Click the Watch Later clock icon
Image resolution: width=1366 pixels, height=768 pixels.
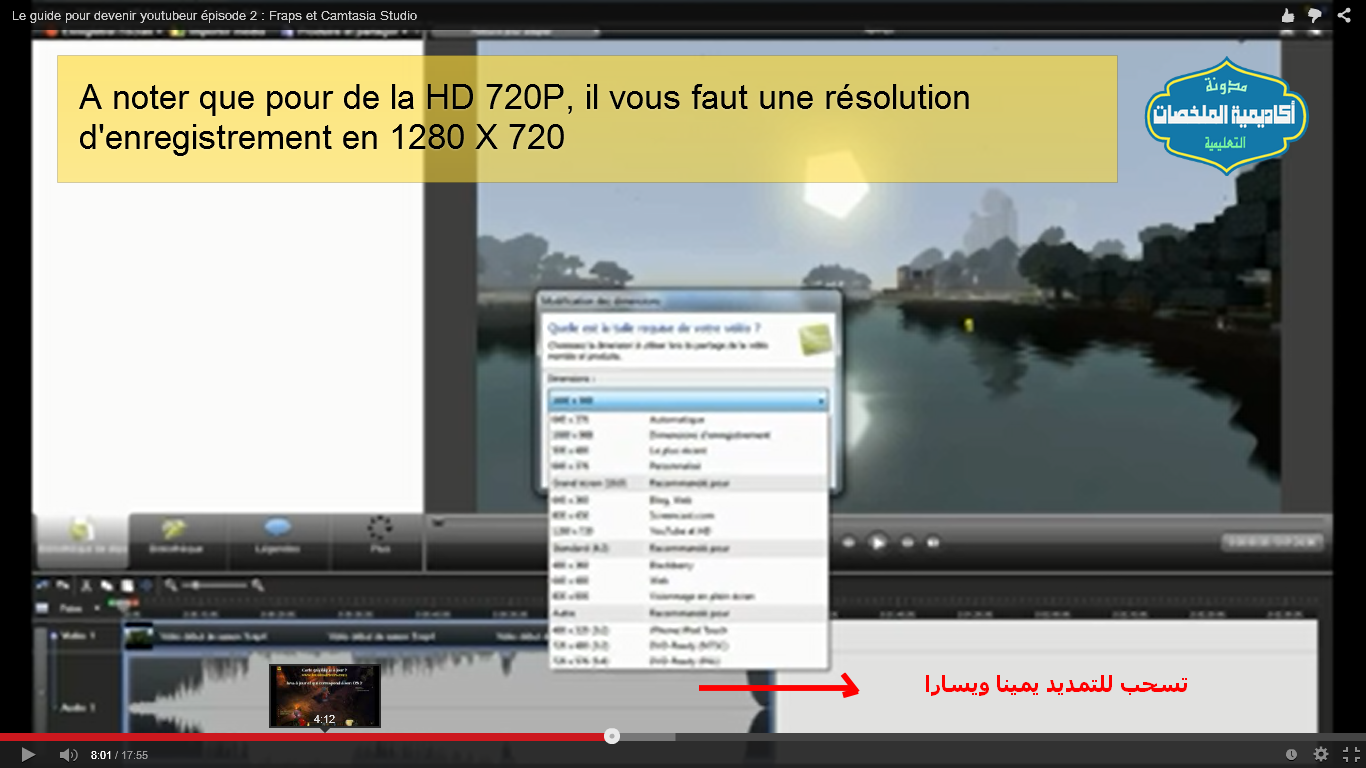click(1291, 755)
